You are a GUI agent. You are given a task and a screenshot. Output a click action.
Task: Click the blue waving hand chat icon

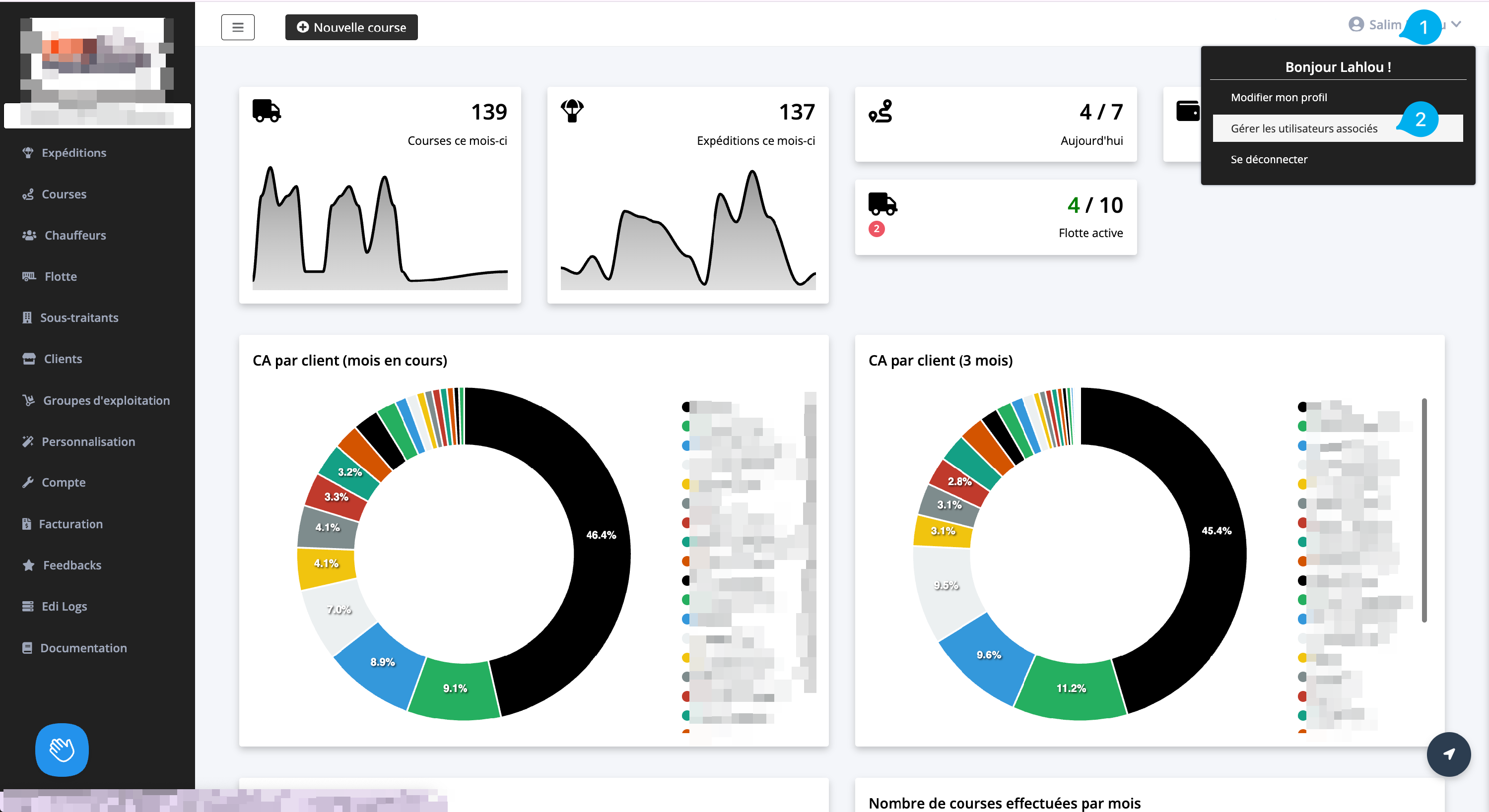pos(62,749)
